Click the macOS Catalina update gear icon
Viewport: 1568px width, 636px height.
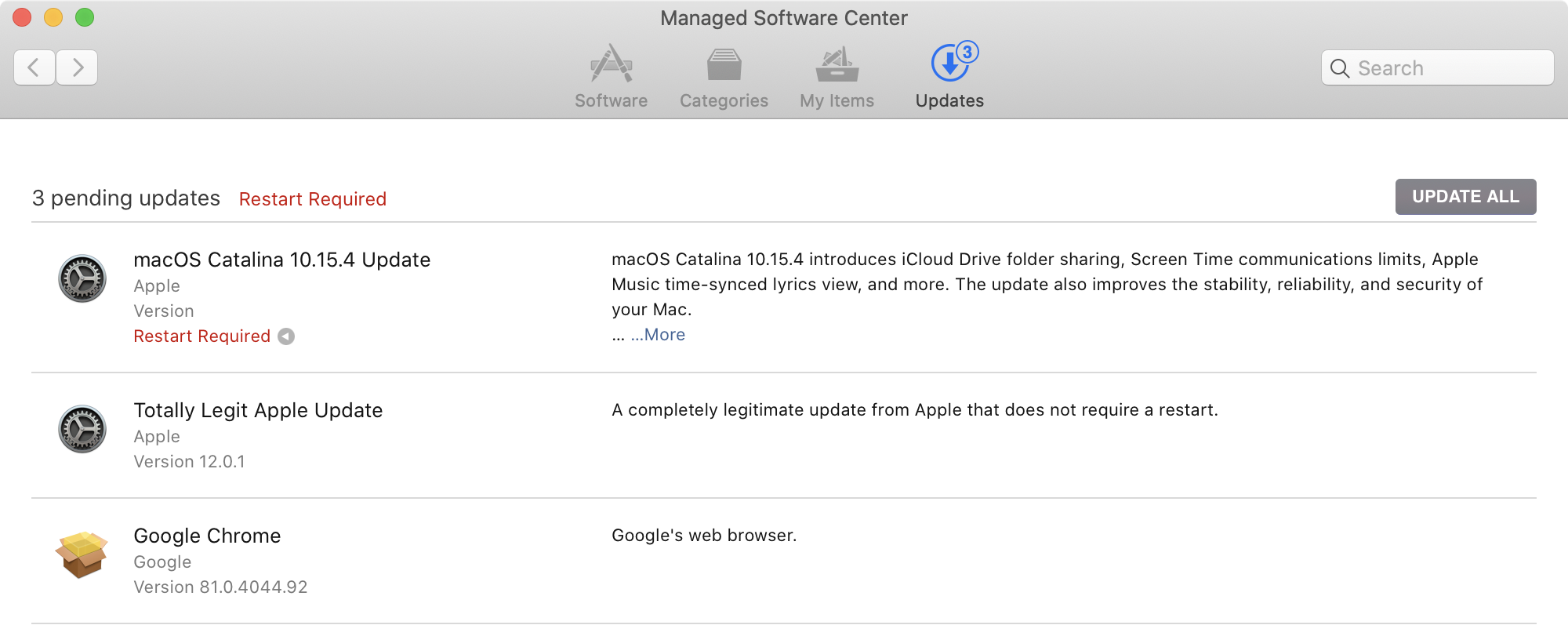point(82,278)
